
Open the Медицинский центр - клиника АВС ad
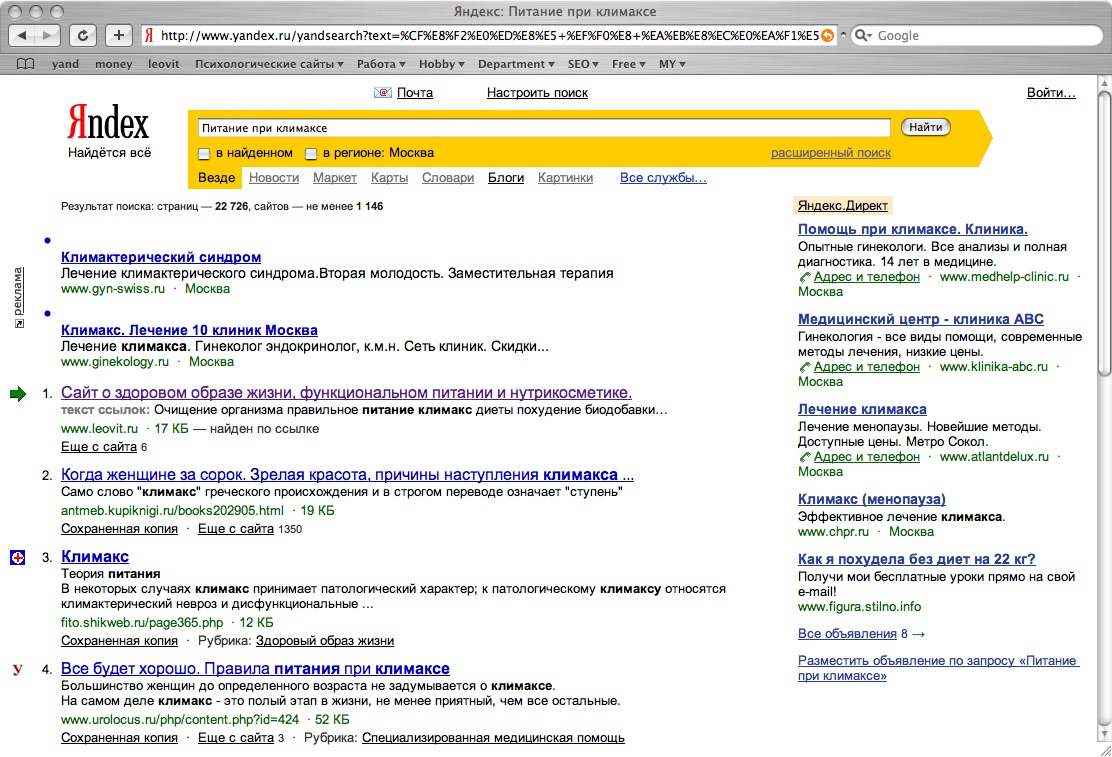(921, 319)
